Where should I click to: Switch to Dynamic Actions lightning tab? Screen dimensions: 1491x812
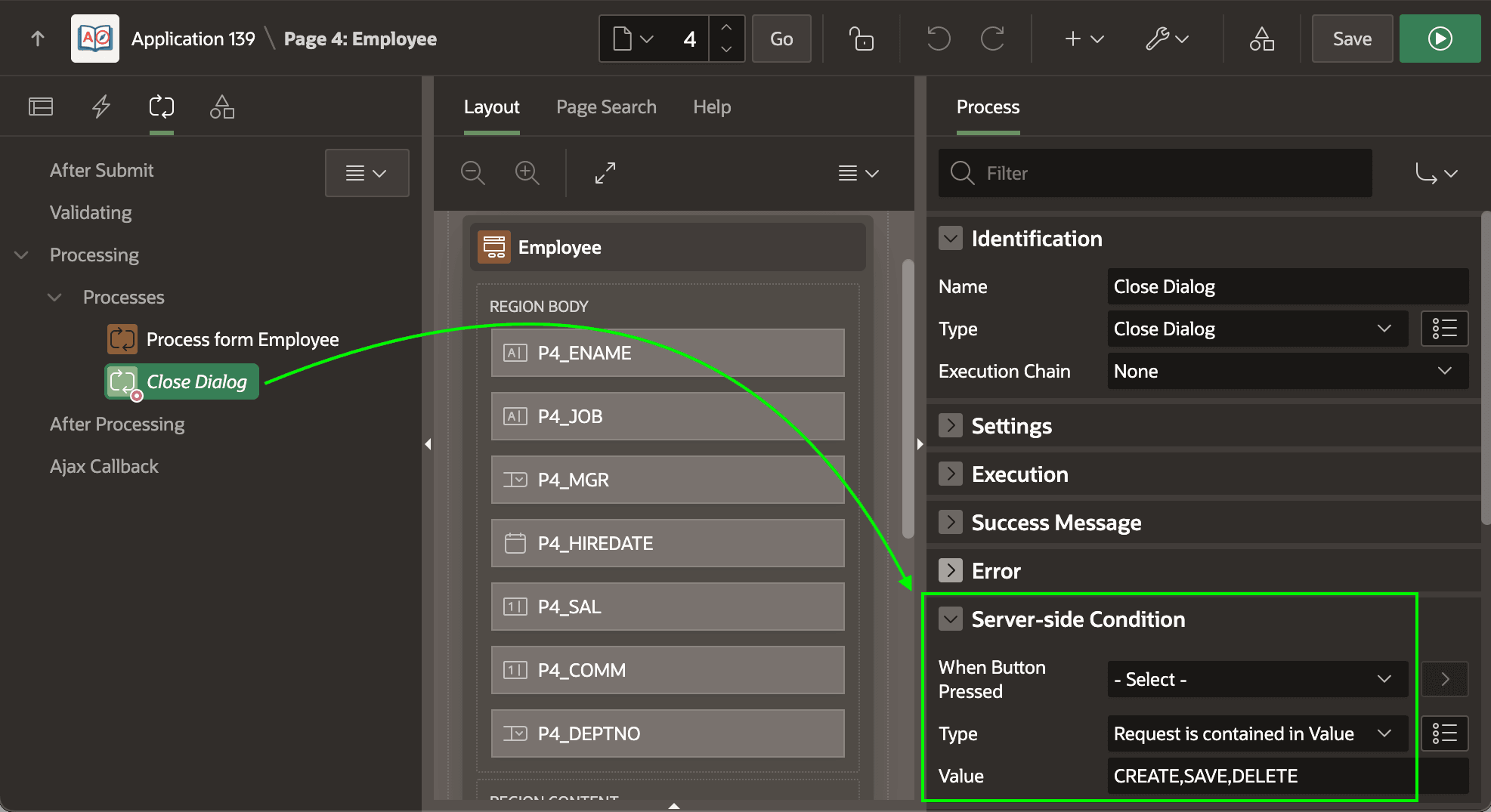pyautogui.click(x=101, y=107)
